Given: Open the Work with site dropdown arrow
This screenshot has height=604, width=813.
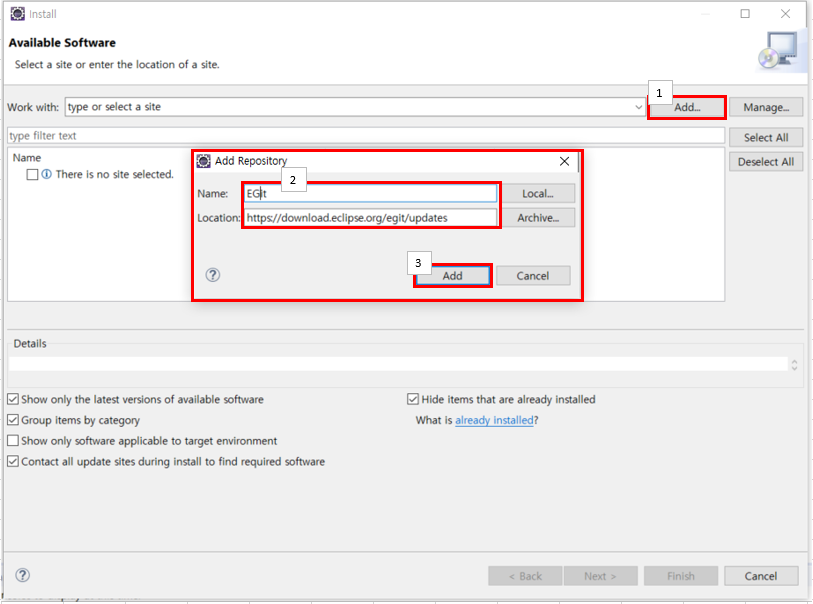Looking at the screenshot, I should coord(638,107).
